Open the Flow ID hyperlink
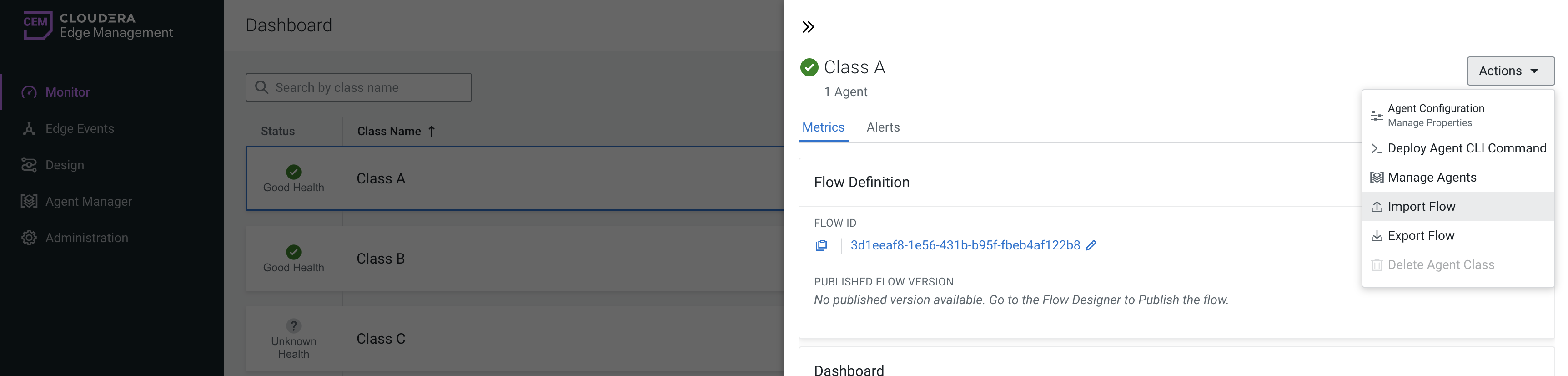Image resolution: width=1568 pixels, height=376 pixels. [965, 245]
